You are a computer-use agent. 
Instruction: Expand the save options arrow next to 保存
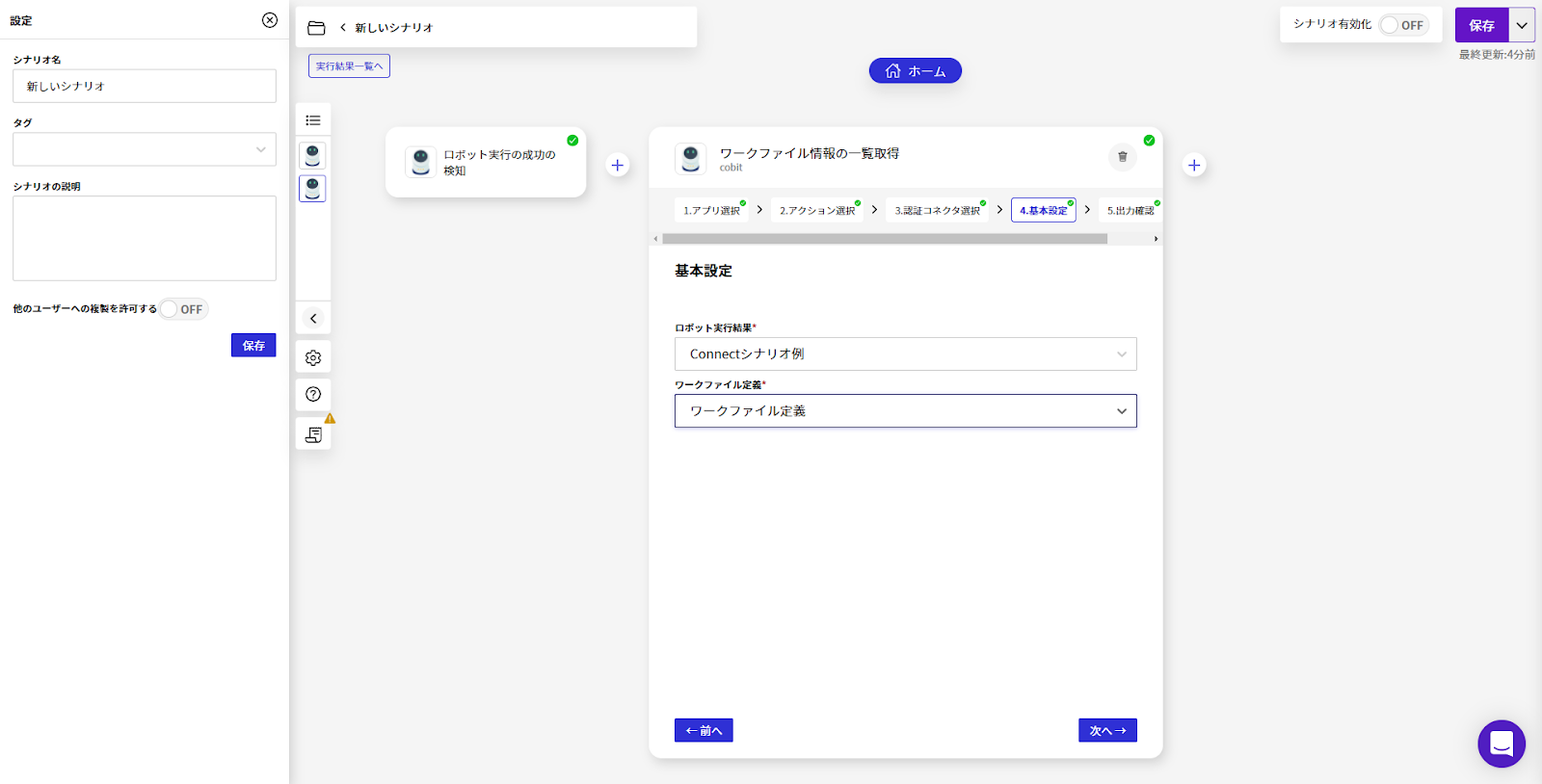(x=1522, y=25)
